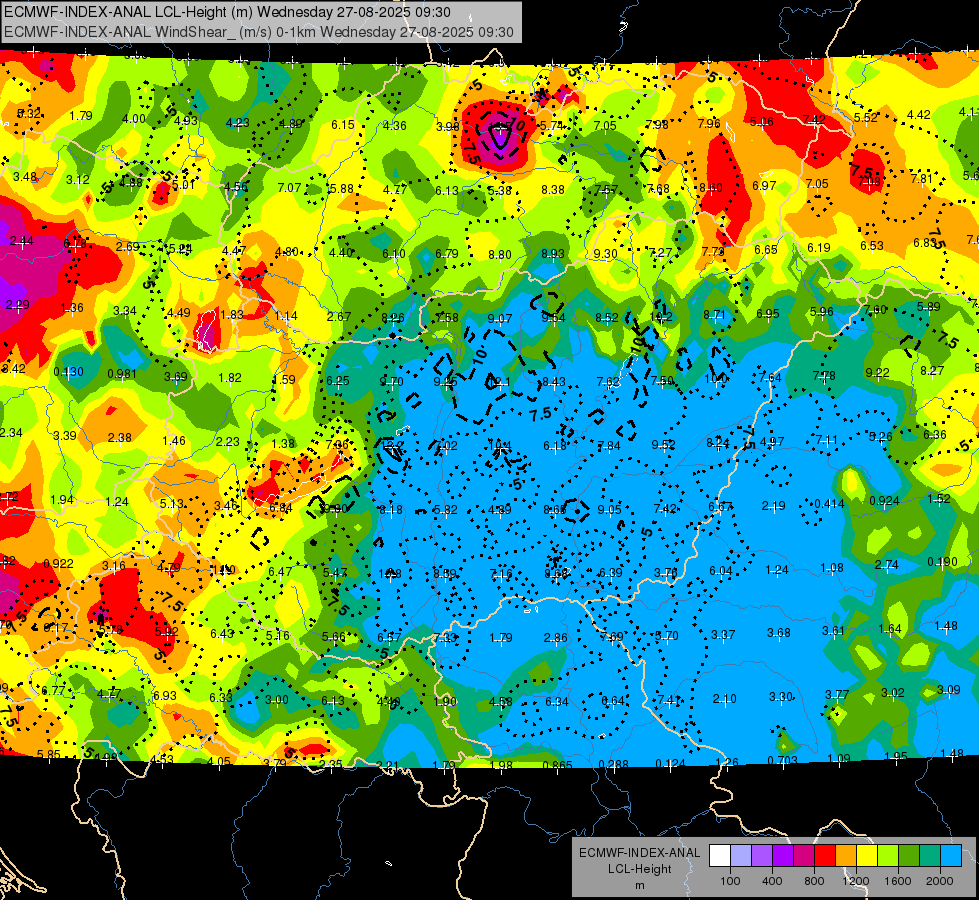
Task: Click the wind shear value '9.52'
Action: [x=663, y=444]
